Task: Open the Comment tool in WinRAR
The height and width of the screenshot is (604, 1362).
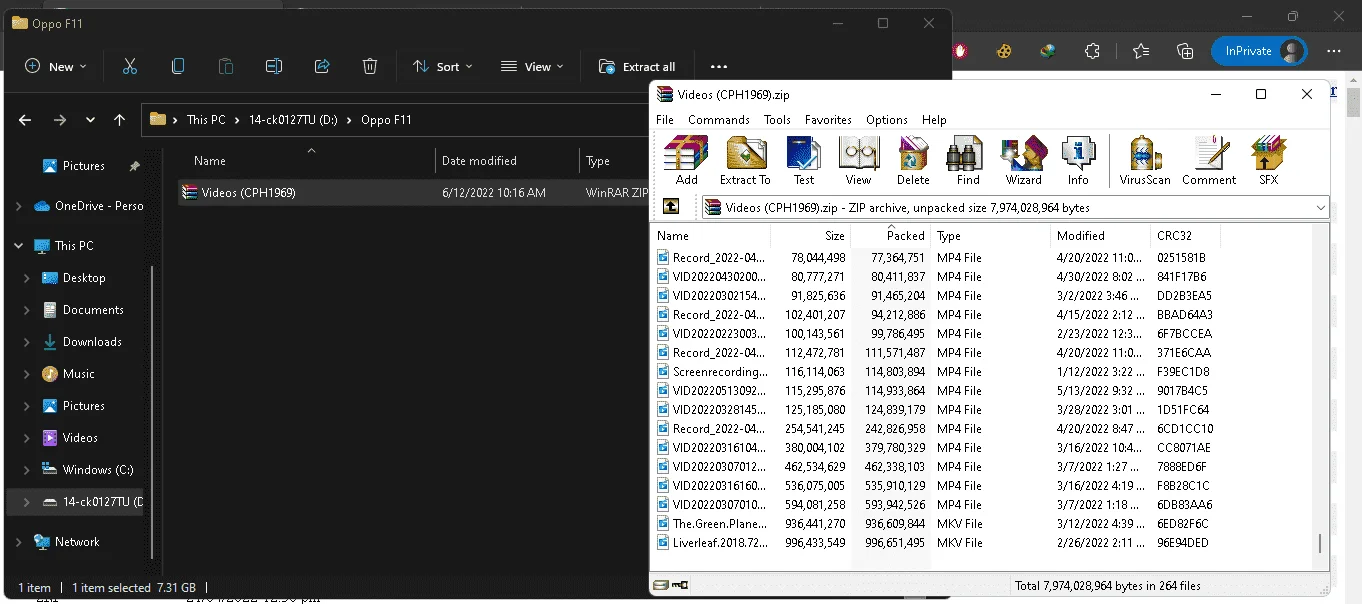Action: 1209,160
